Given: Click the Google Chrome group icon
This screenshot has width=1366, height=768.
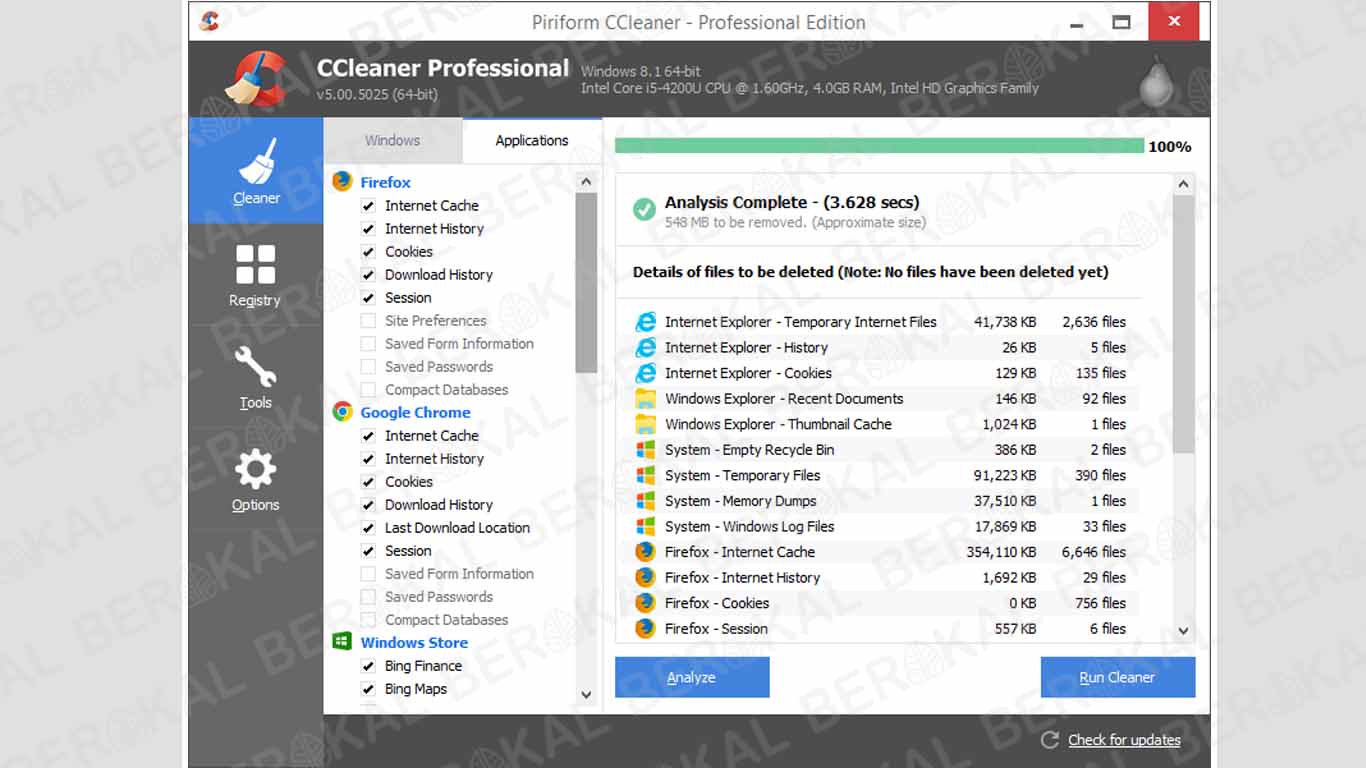Looking at the screenshot, I should coord(343,412).
